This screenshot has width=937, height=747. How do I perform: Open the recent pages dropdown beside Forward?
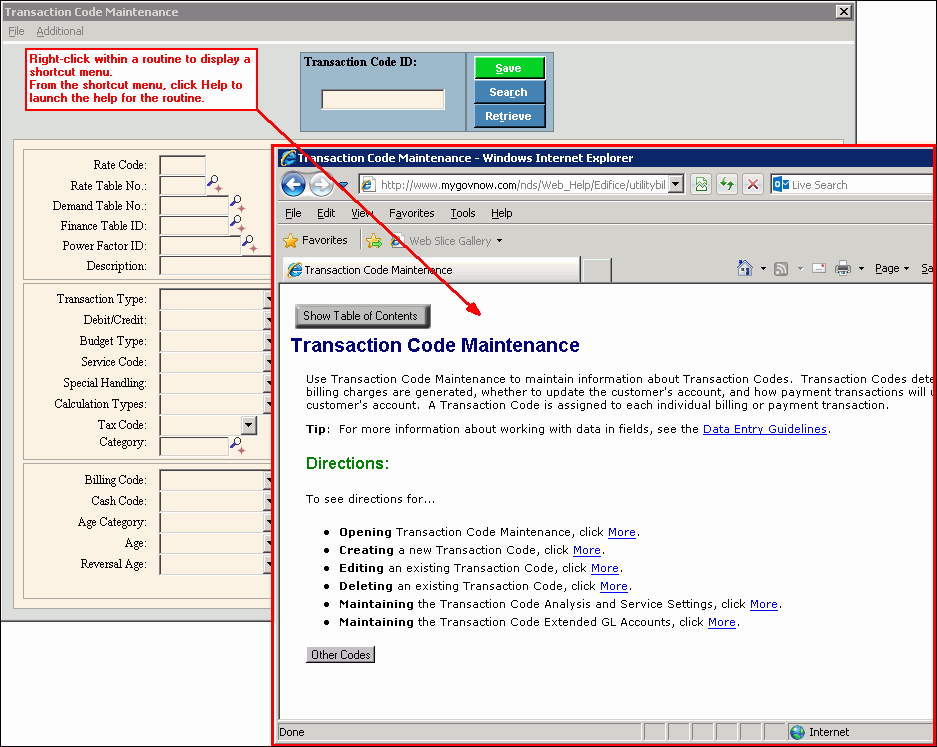pos(344,185)
